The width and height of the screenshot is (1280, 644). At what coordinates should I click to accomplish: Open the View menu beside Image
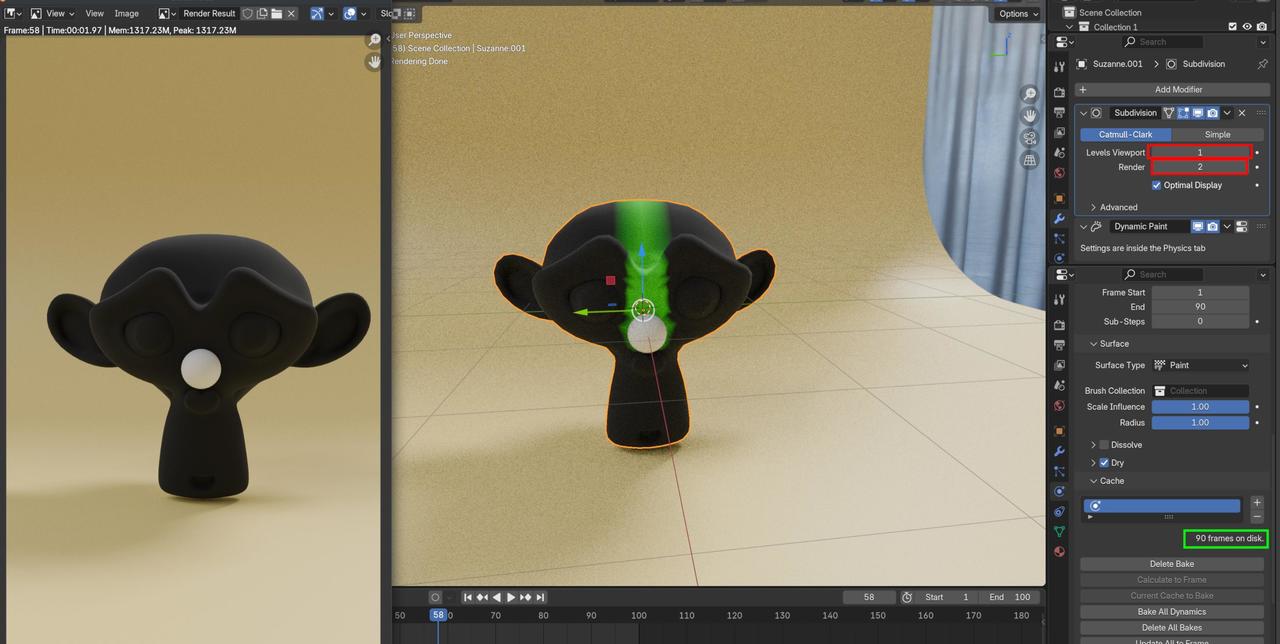[x=94, y=13]
